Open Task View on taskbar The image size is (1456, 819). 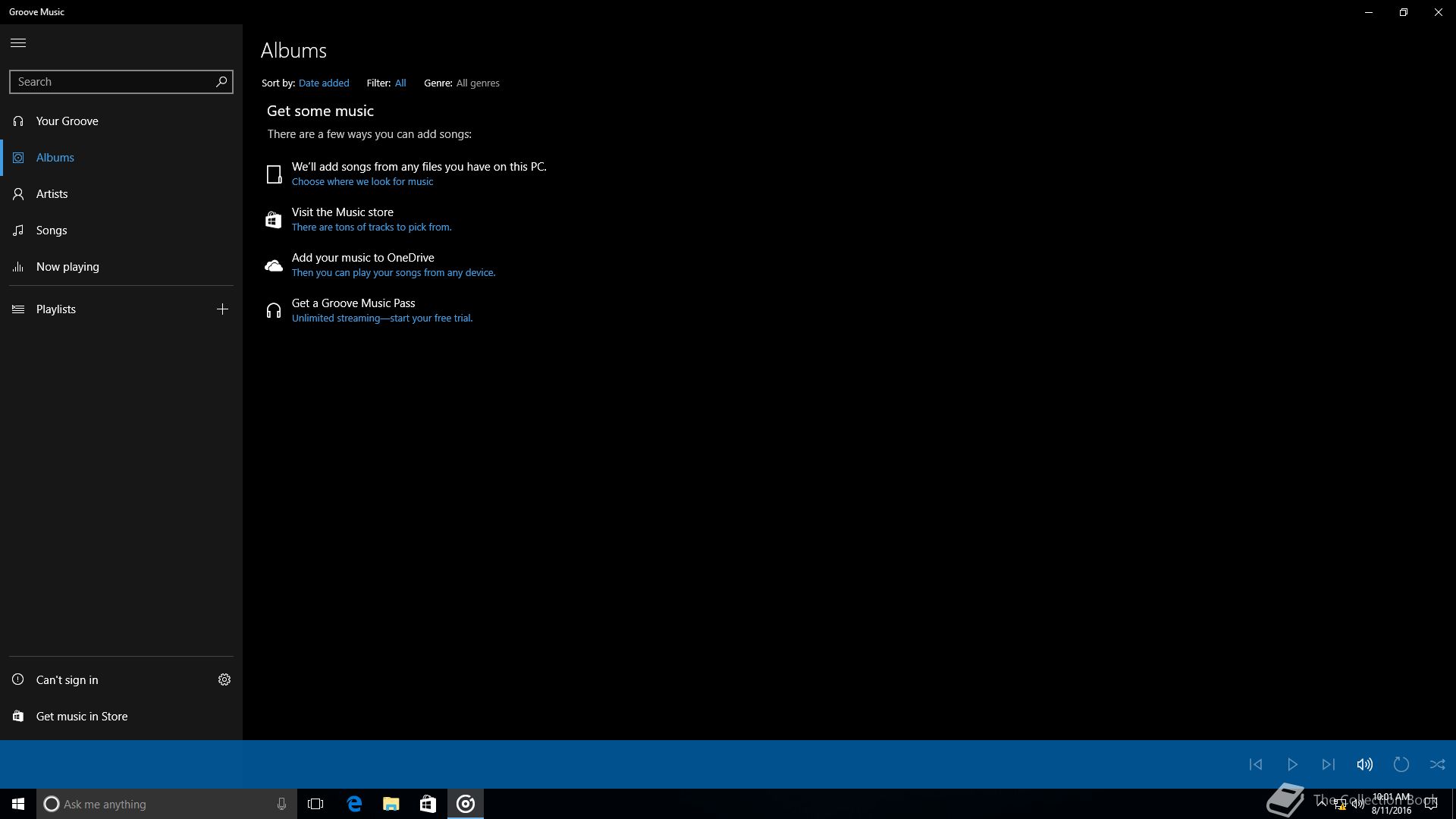(315, 804)
